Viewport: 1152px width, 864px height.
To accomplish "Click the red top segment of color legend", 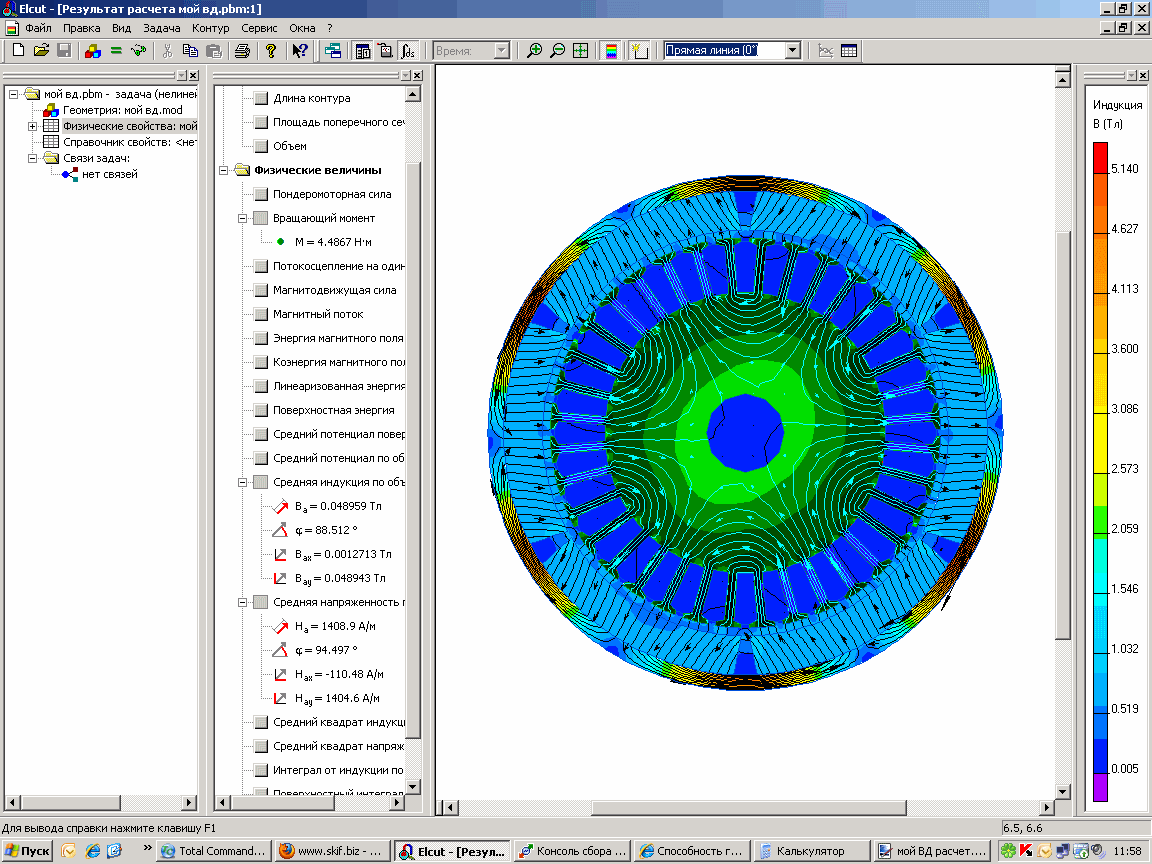I will tap(1100, 158).
